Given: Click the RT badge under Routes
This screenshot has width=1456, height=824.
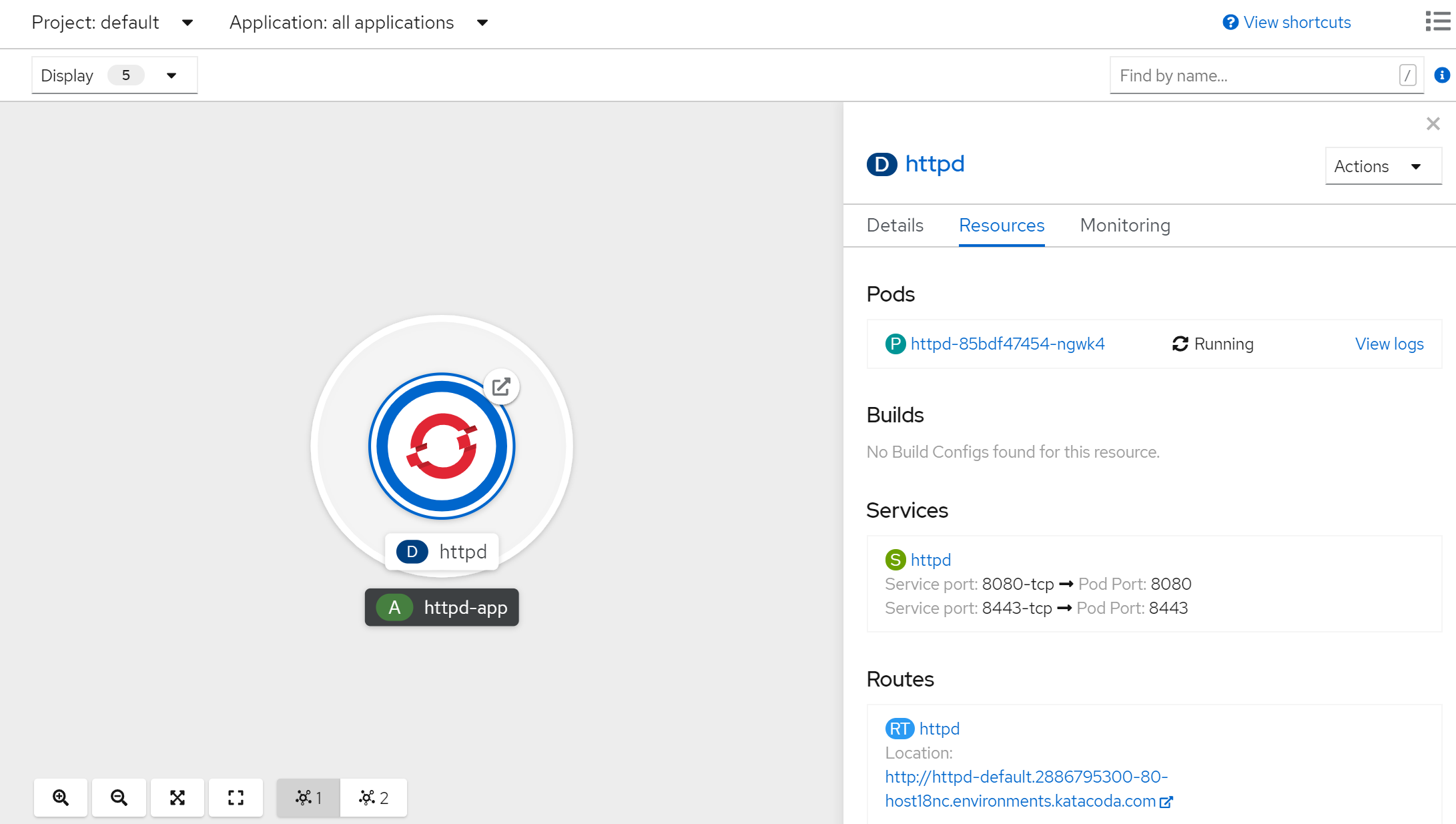Looking at the screenshot, I should tap(899, 729).
